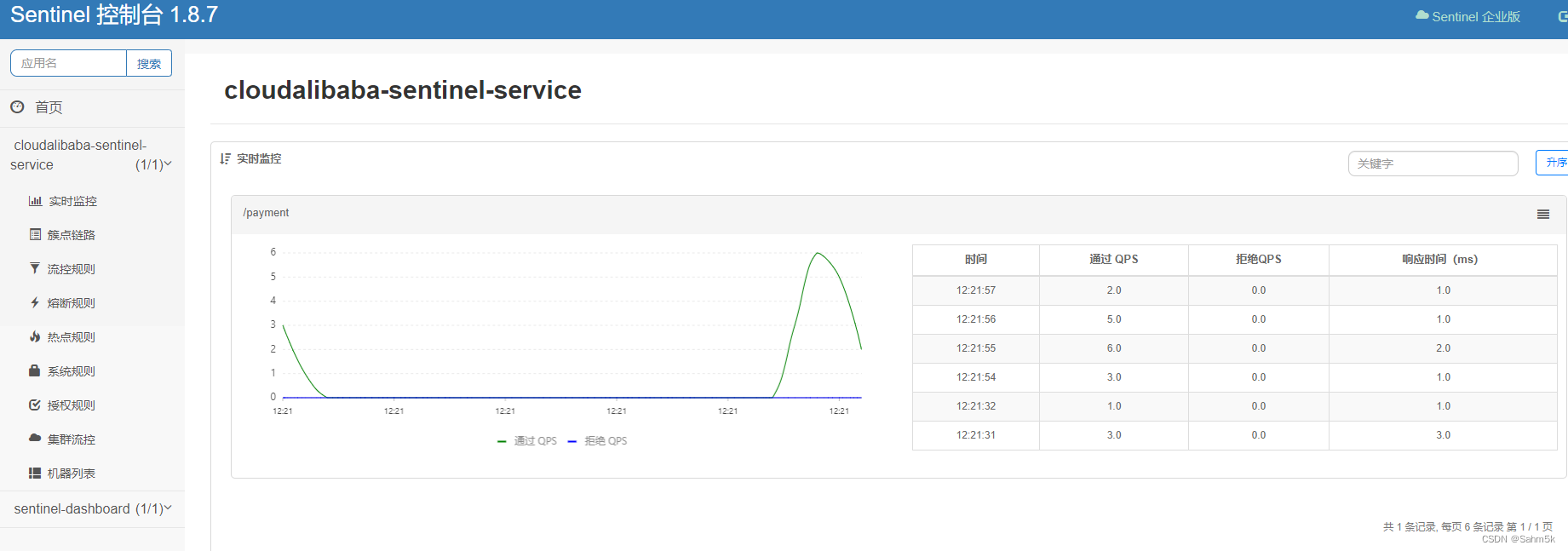Click the 机器列表 list icon
Image resolution: width=1568 pixels, height=551 pixels.
coord(35,473)
